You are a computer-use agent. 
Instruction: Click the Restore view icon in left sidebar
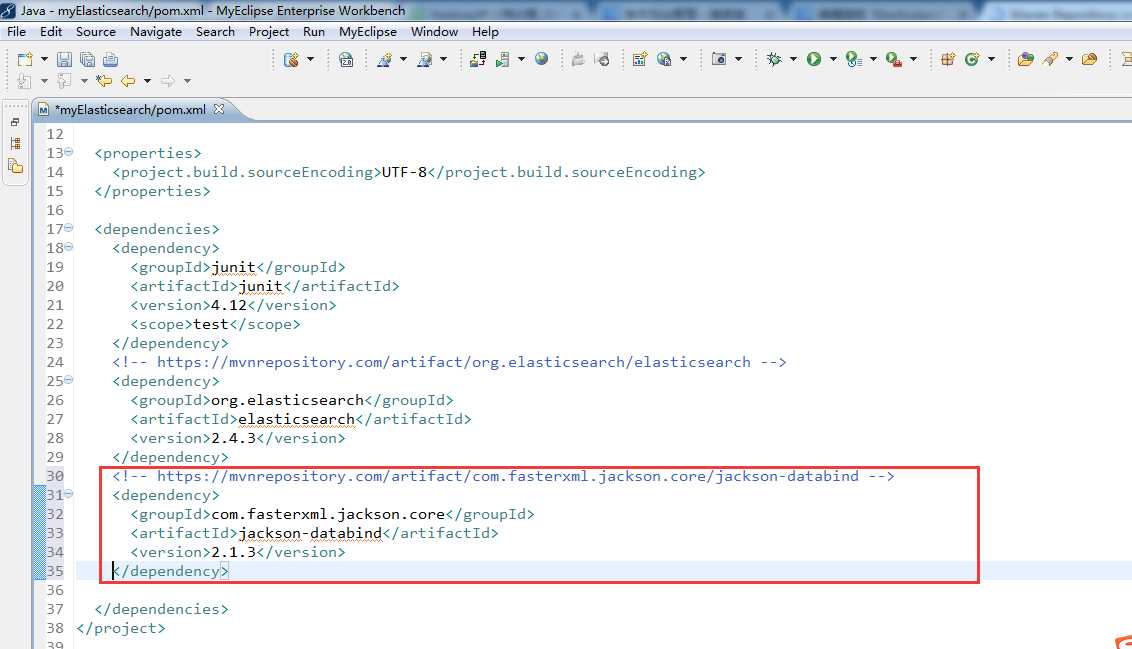(x=15, y=122)
